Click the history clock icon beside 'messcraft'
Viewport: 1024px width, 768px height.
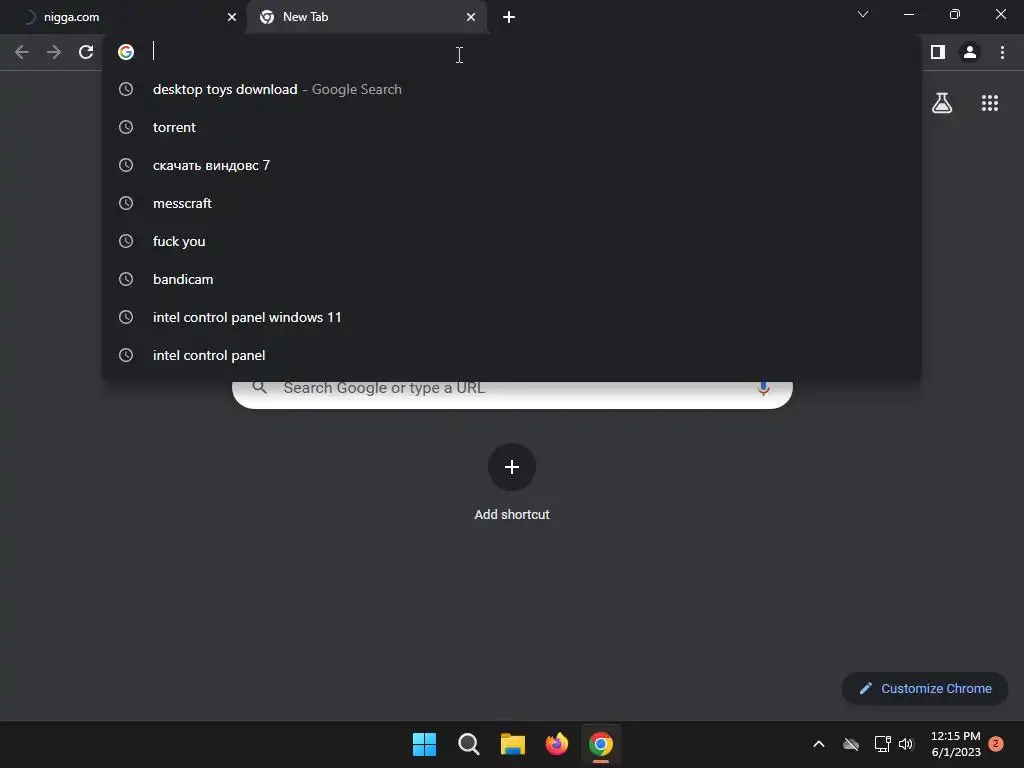point(126,203)
